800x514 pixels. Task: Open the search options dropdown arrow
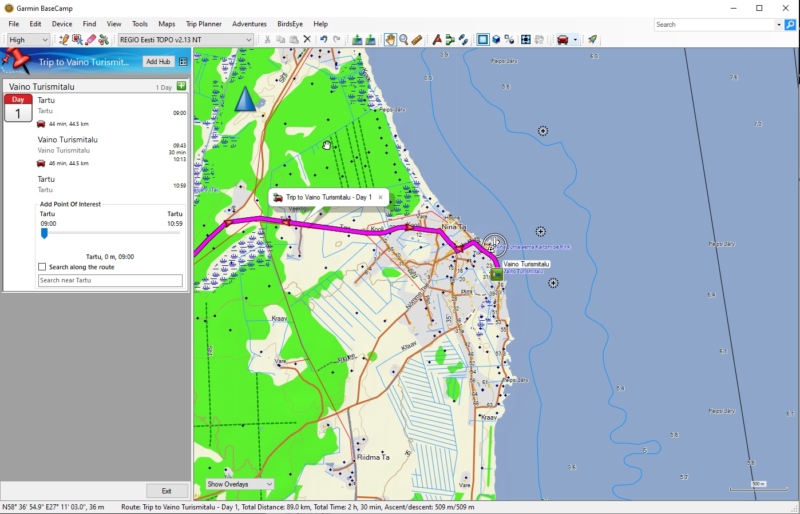779,25
